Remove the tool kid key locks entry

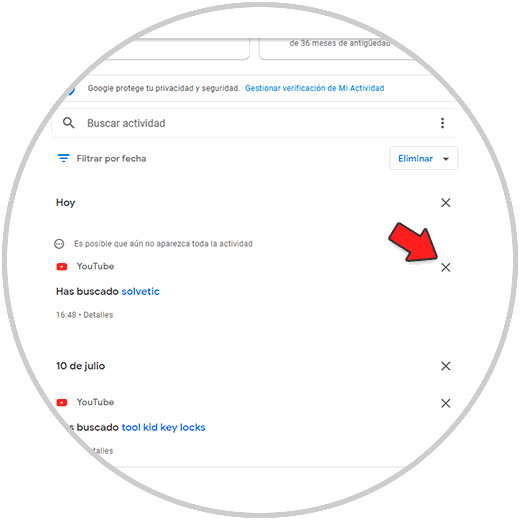[x=446, y=403]
